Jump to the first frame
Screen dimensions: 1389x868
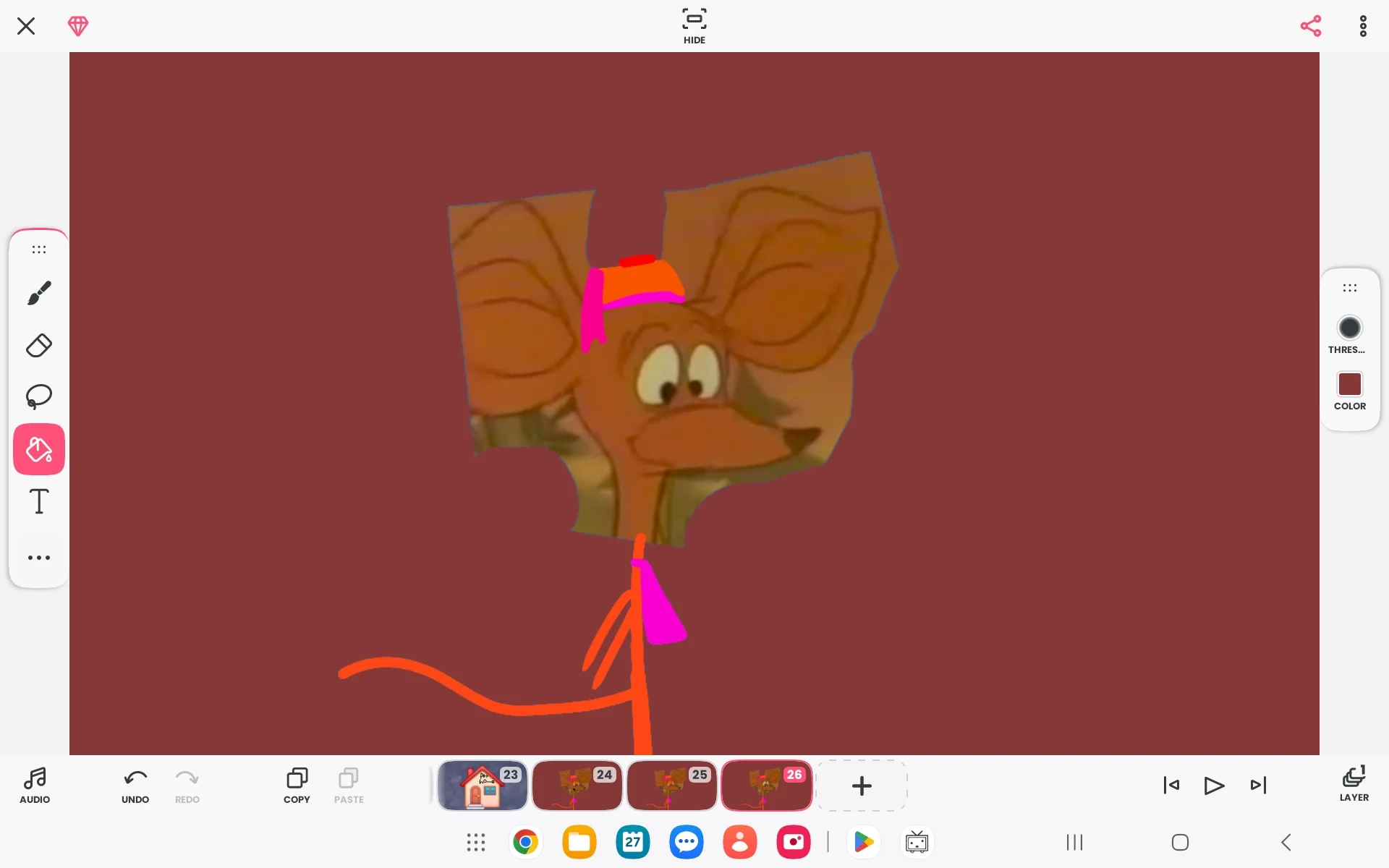[x=1171, y=786]
